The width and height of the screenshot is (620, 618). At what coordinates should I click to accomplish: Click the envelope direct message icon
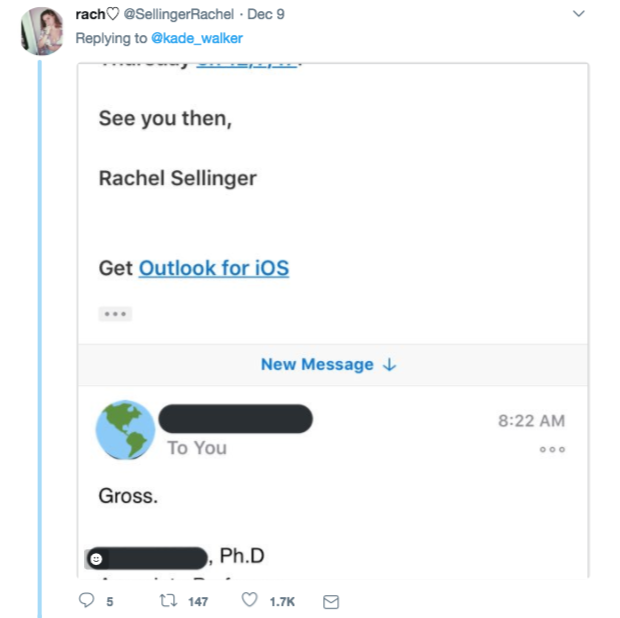331,601
